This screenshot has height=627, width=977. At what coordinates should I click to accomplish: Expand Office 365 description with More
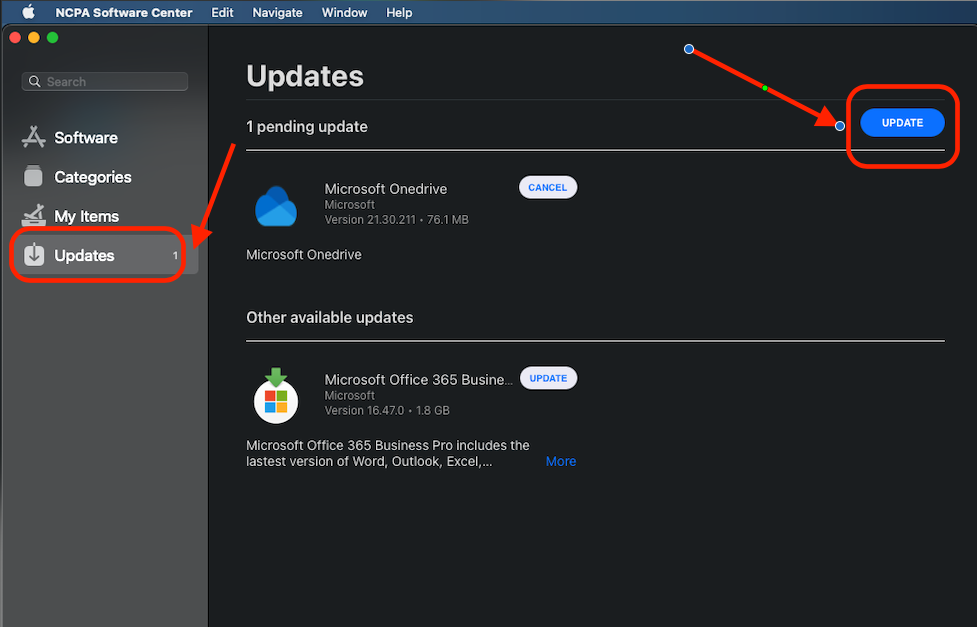560,462
